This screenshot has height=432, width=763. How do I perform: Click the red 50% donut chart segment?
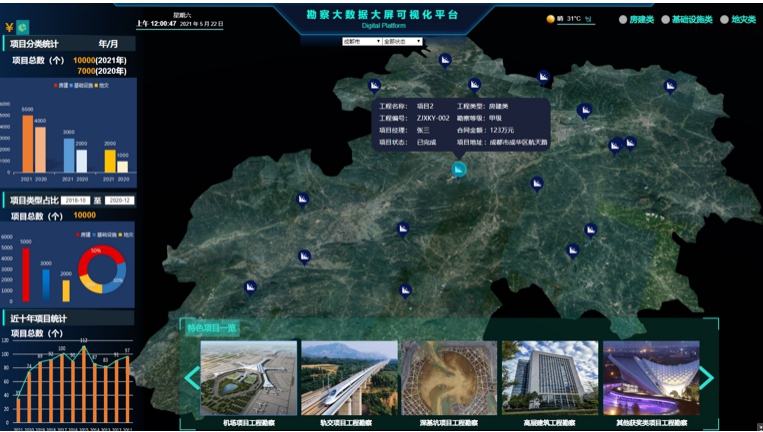pos(101,254)
